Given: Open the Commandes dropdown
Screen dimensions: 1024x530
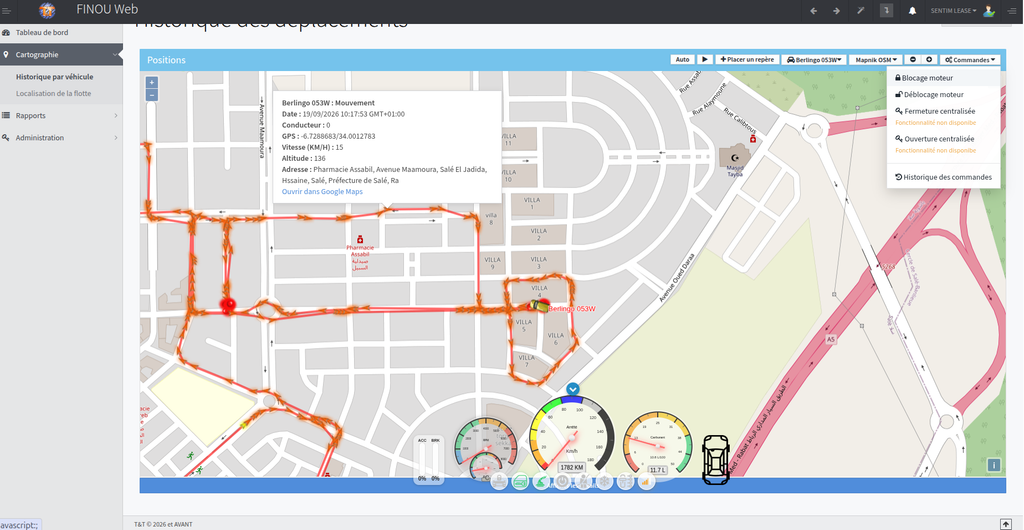Looking at the screenshot, I should 970,59.
